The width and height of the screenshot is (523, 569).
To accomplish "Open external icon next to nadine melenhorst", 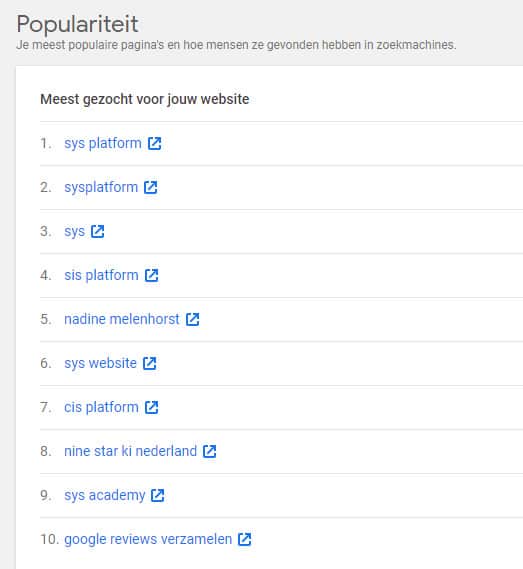I will (192, 319).
